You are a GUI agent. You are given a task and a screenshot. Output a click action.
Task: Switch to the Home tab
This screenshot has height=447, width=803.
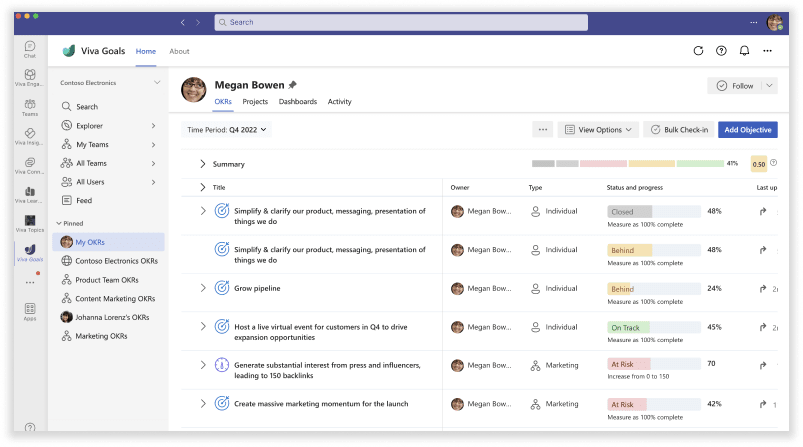(145, 51)
